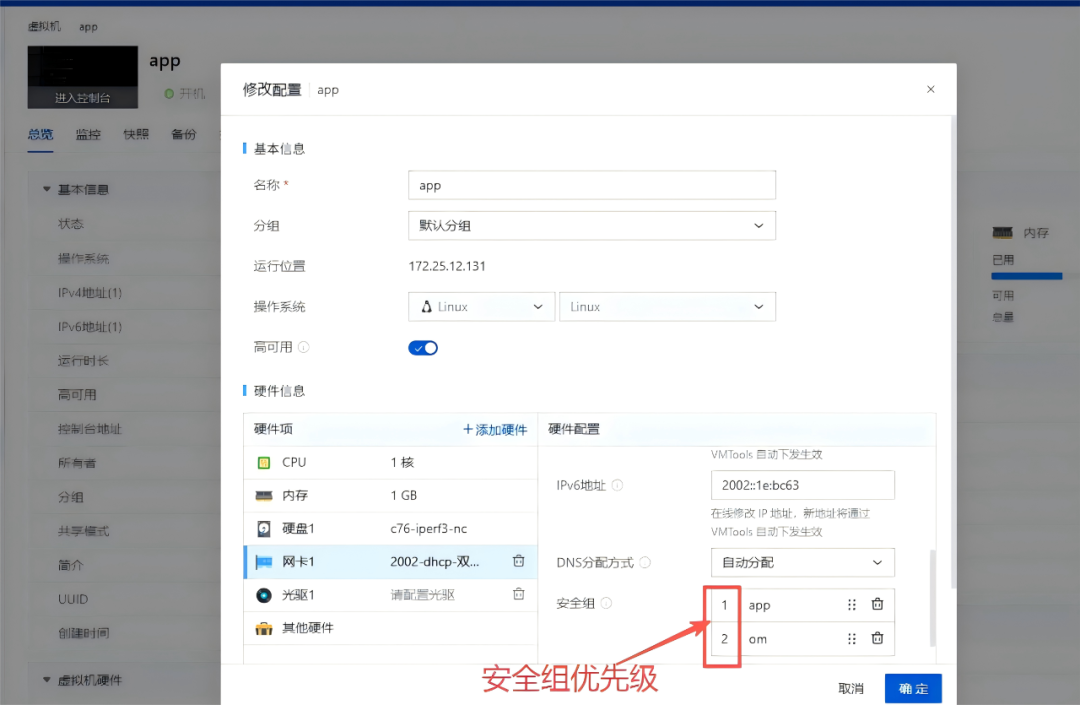Collapse the 虚拟机硬件 section in background page
The height and width of the screenshot is (705, 1080).
click(x=47, y=680)
